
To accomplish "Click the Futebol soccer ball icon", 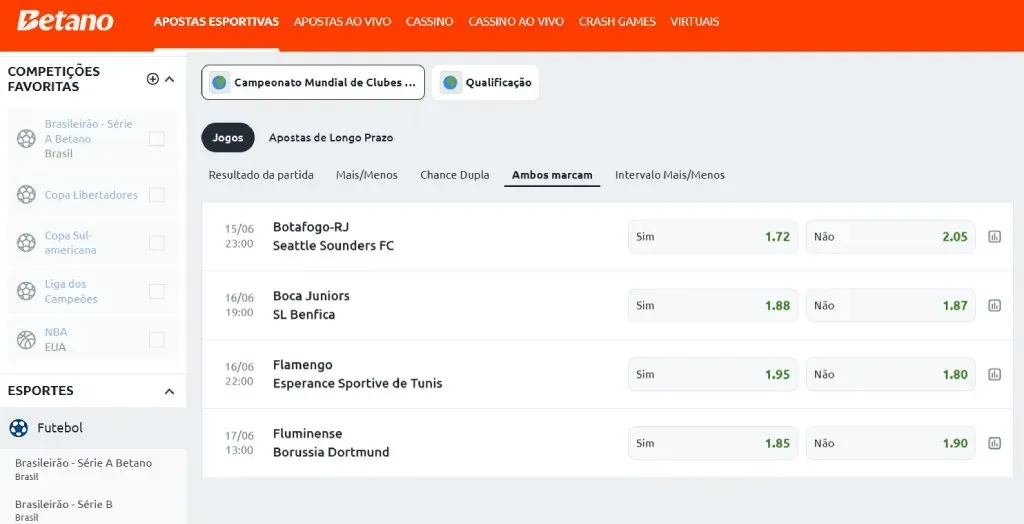I will point(18,428).
